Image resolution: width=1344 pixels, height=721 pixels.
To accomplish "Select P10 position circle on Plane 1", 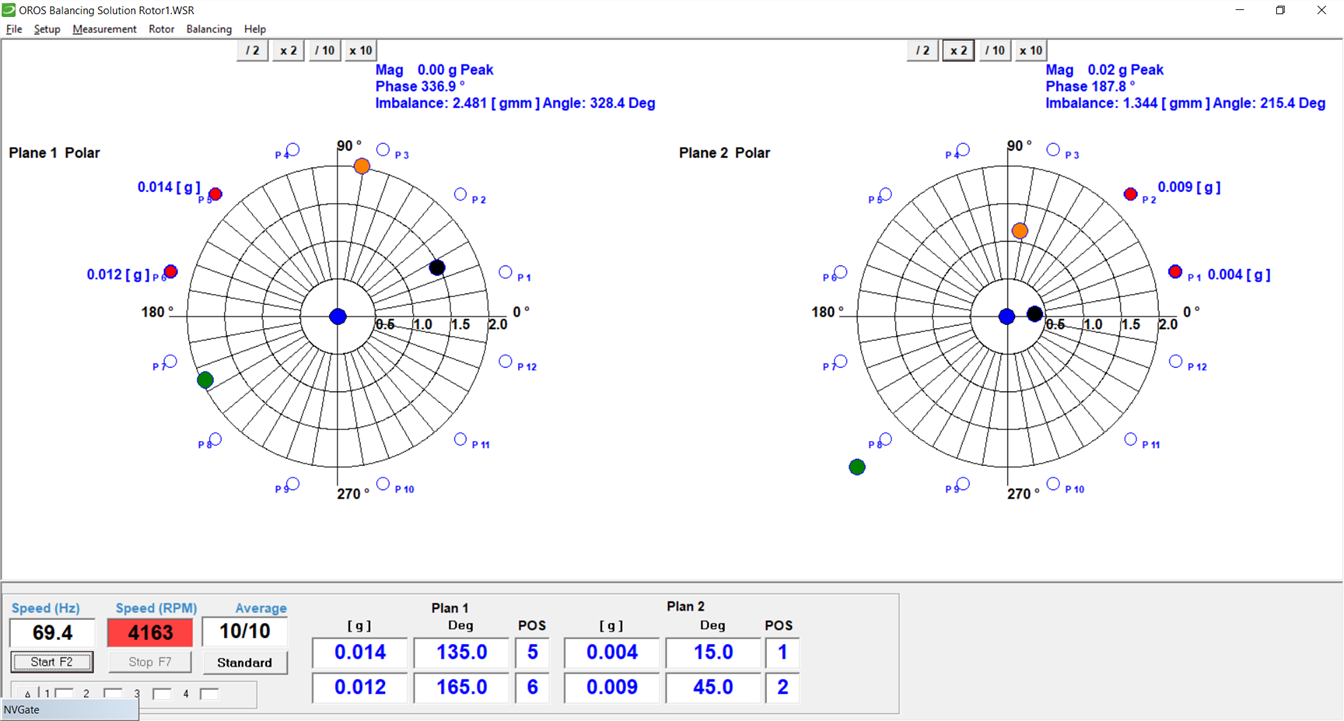I will coord(383,484).
